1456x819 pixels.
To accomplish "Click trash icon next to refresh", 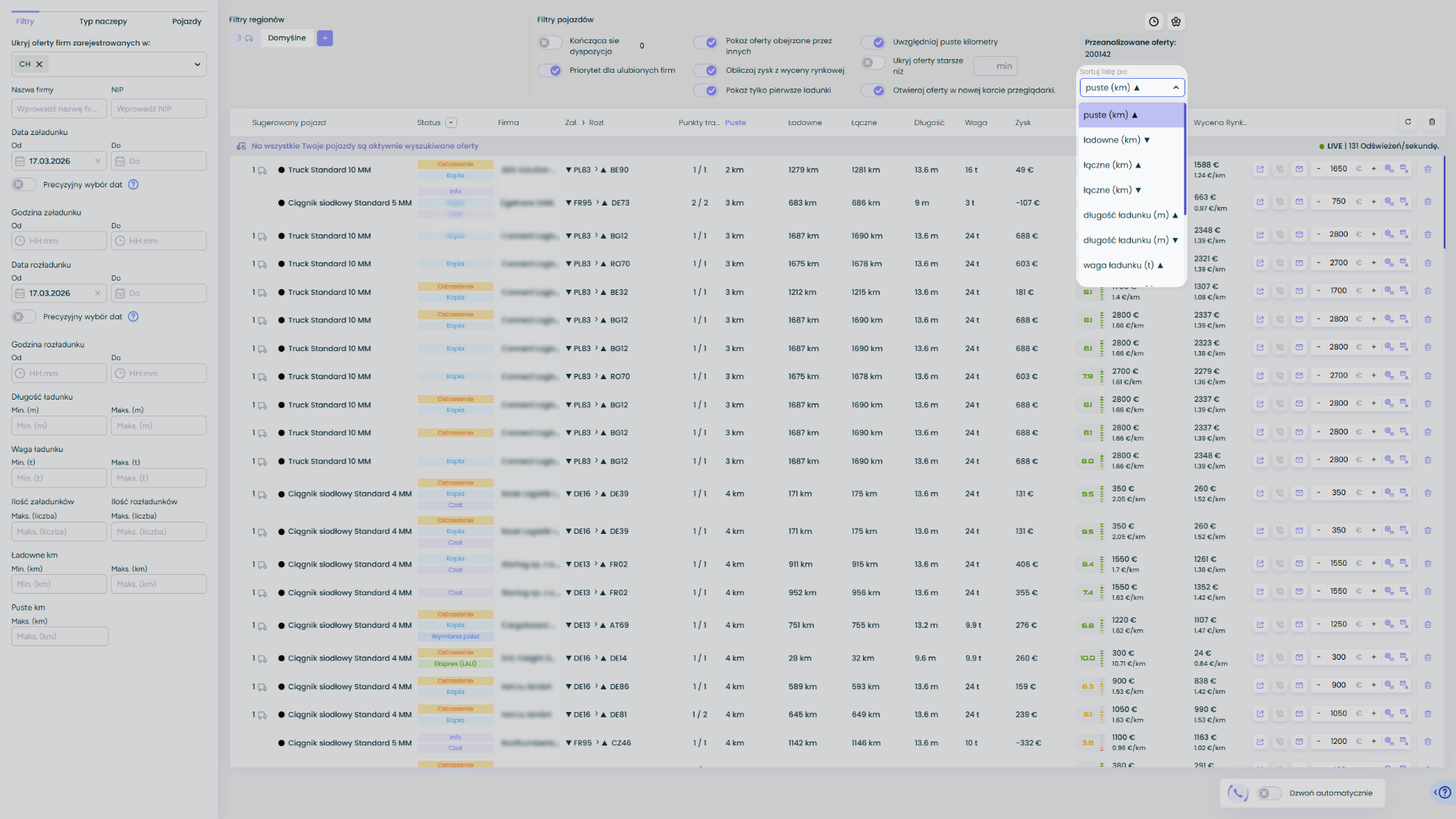I will 1432,122.
